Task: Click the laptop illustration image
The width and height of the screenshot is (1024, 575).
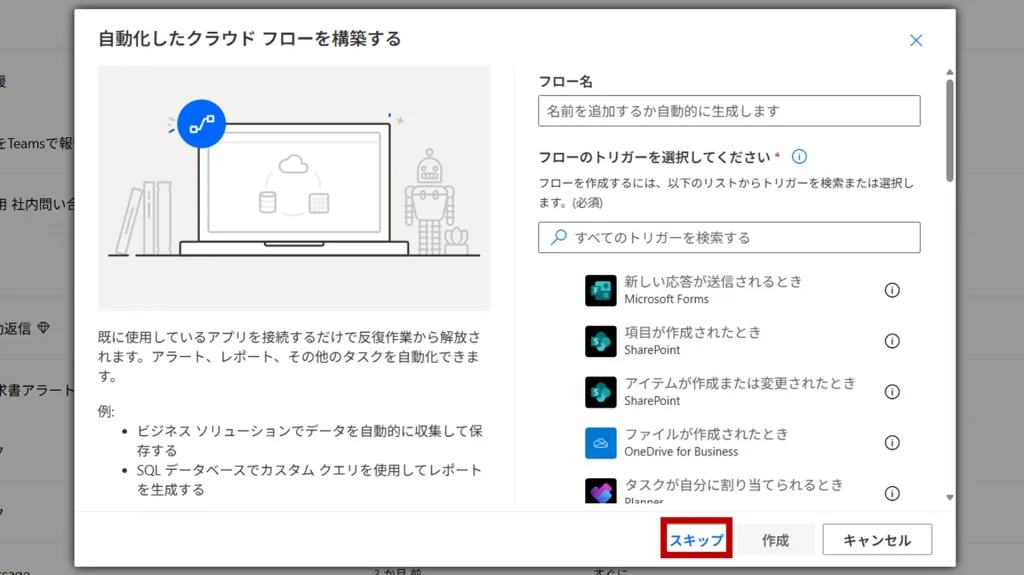Action: 294,188
